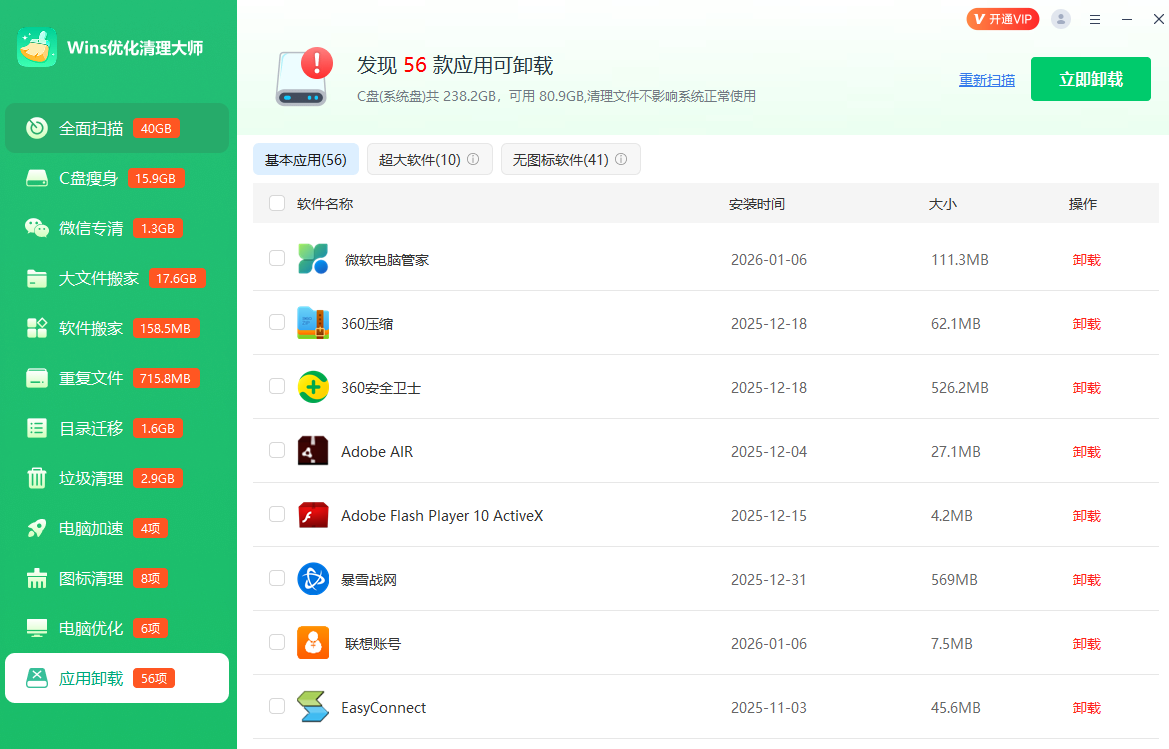Click the user account avatar icon
Screen dimensions: 1169x749
click(1061, 19)
